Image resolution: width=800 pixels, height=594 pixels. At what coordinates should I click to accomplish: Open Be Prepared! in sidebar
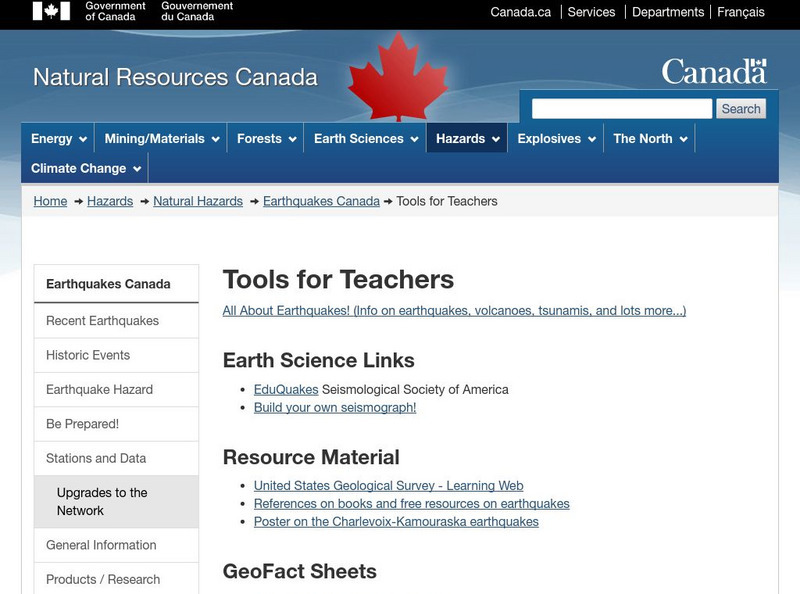[x=116, y=424]
